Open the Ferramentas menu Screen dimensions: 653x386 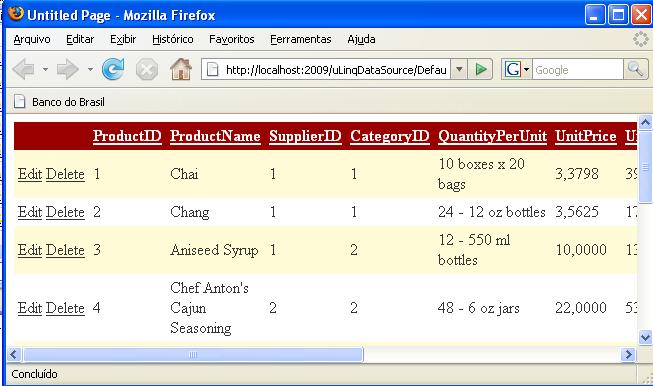click(x=300, y=39)
